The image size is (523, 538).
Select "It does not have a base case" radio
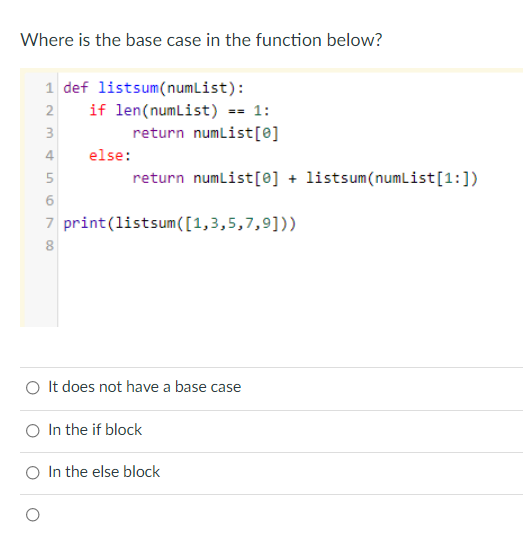point(33,388)
